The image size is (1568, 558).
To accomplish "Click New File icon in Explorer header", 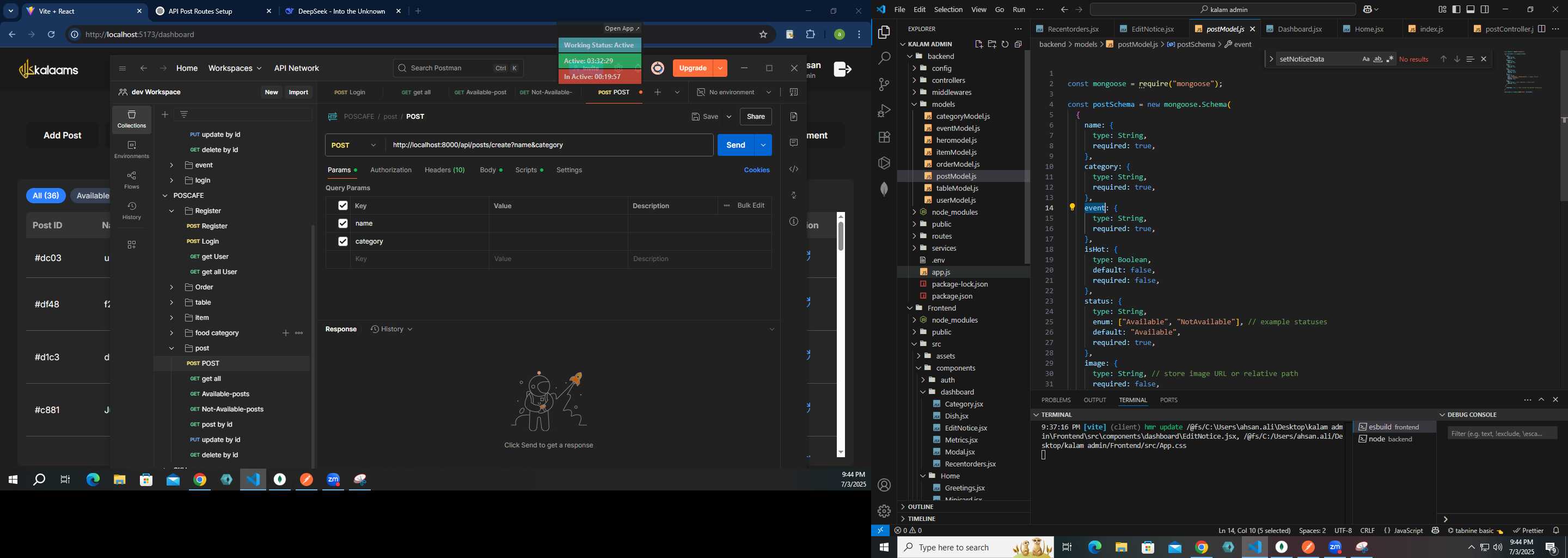I will [978, 44].
